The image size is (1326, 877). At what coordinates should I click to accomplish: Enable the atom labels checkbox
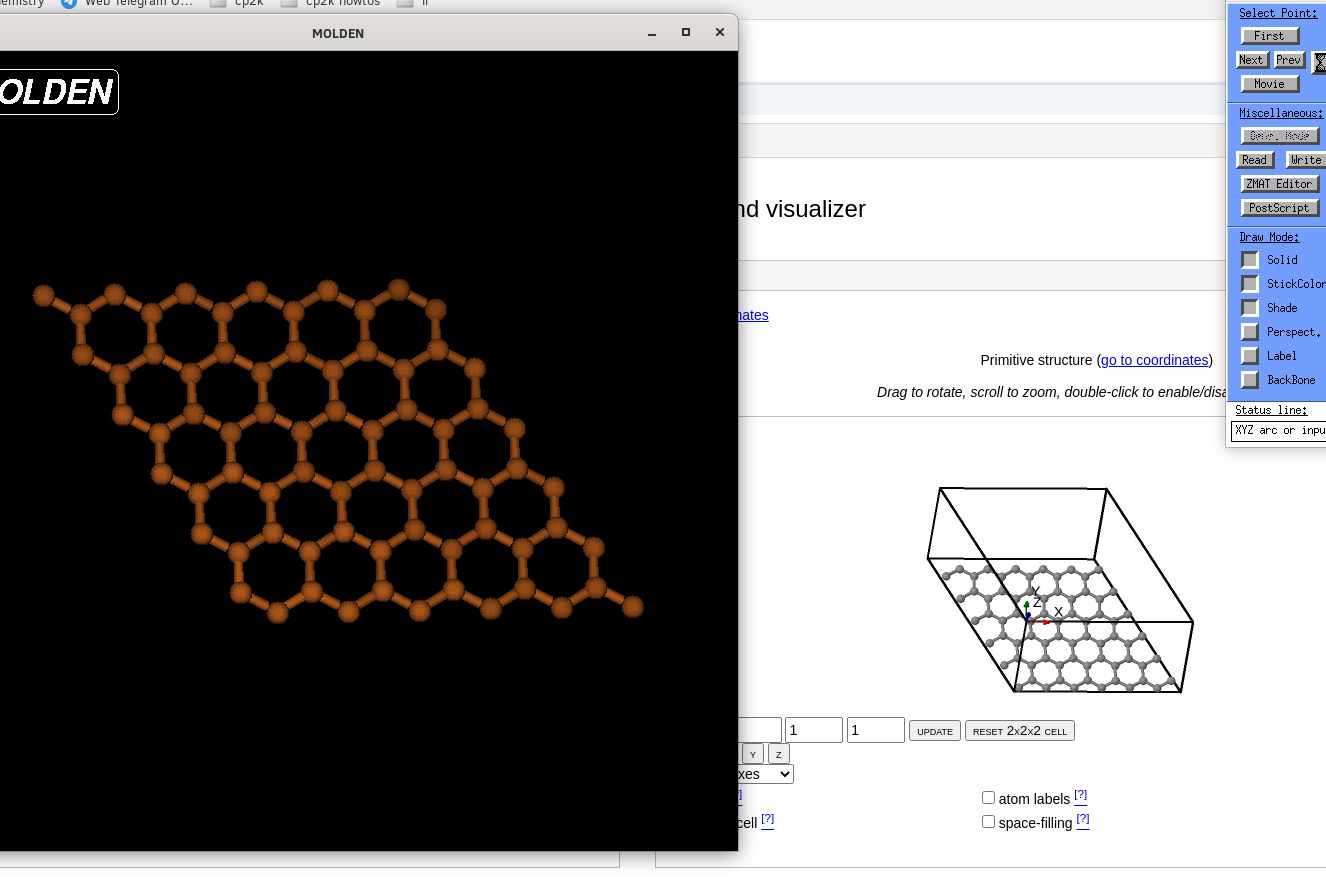point(988,797)
